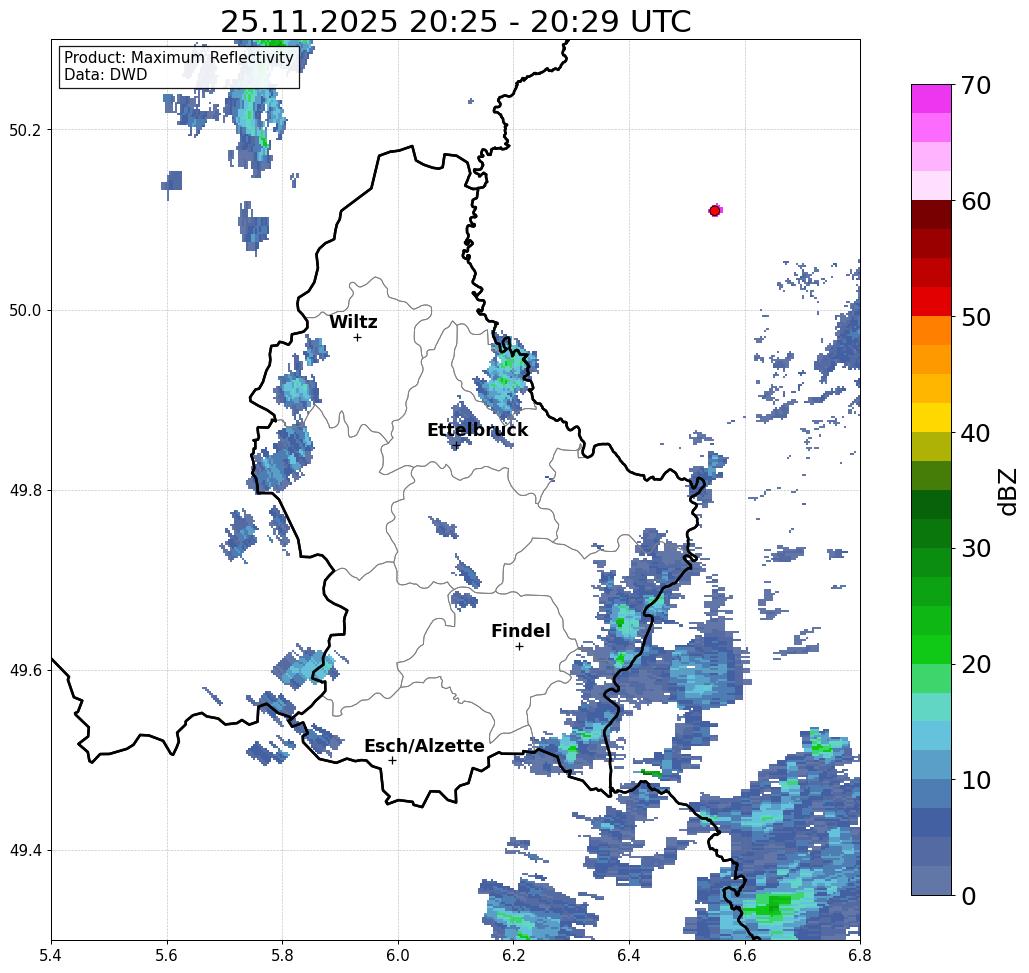Click the yellow swatch just above 40 dBZ

click(931, 417)
